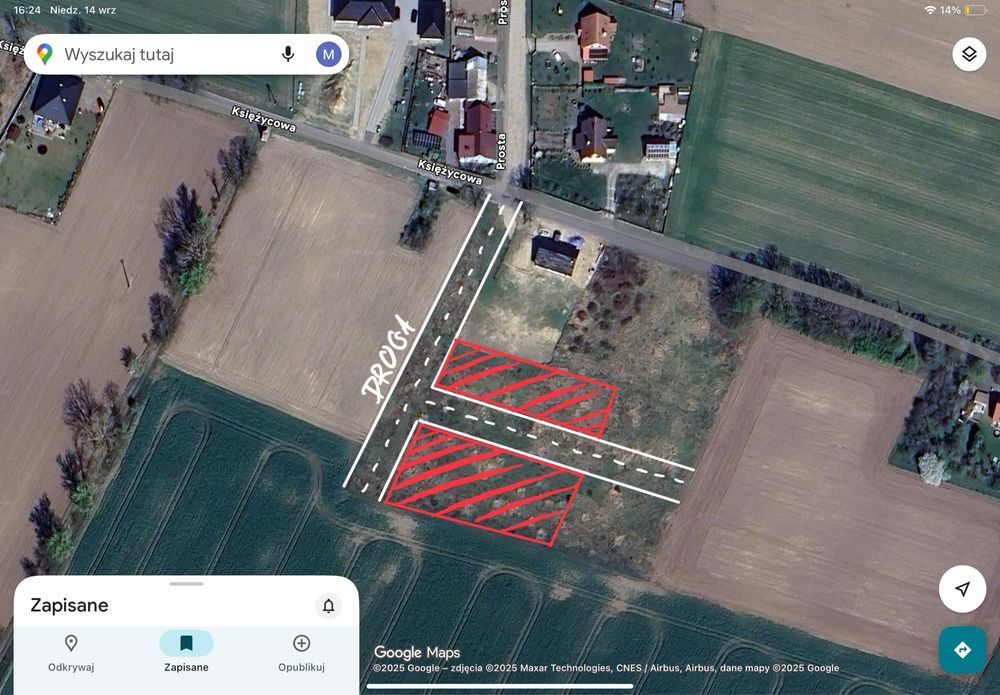Switch to the Odkrywaj tab
Image resolution: width=1000 pixels, height=695 pixels.
point(71,654)
